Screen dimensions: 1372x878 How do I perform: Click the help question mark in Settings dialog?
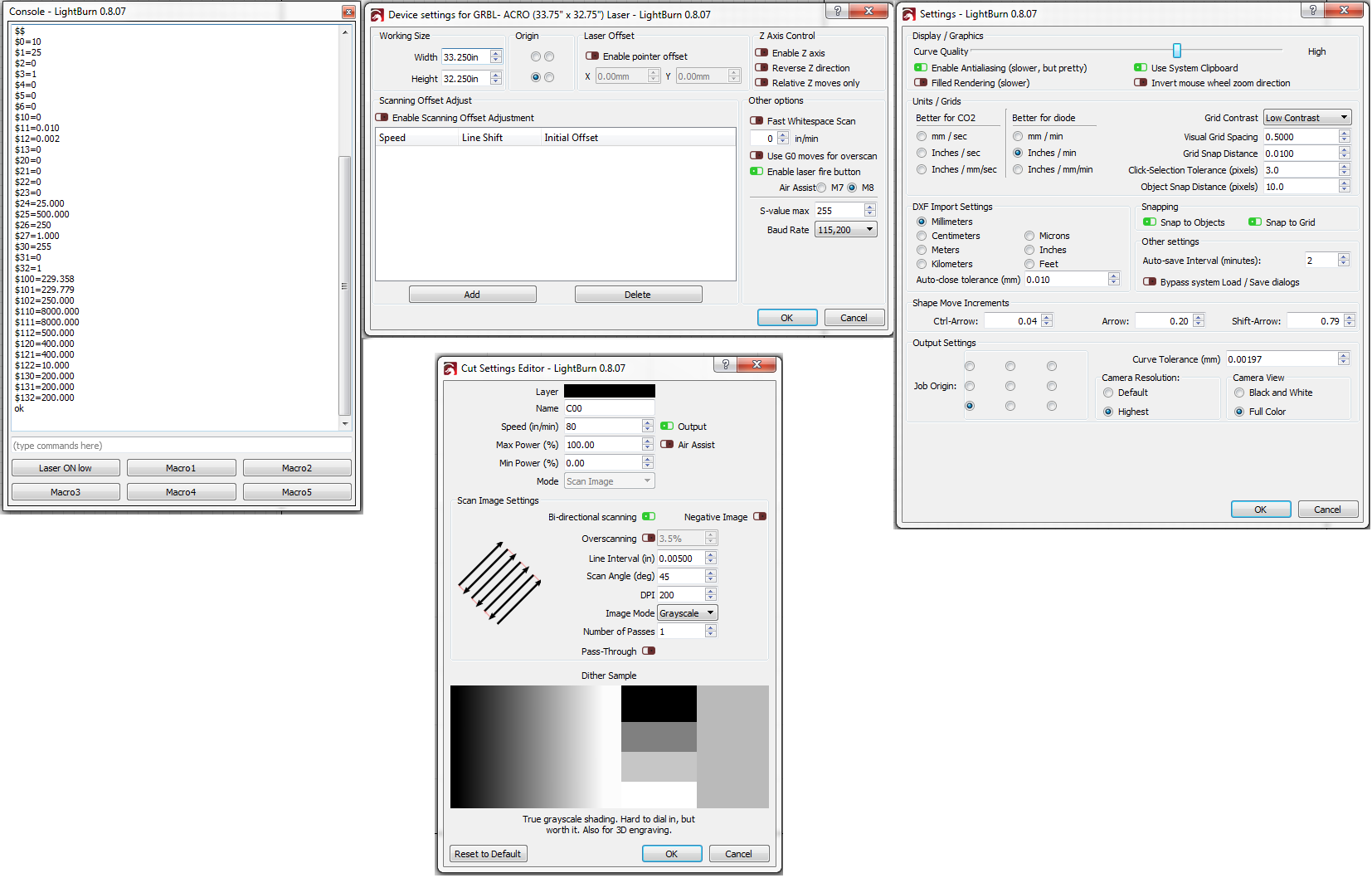point(1311,11)
